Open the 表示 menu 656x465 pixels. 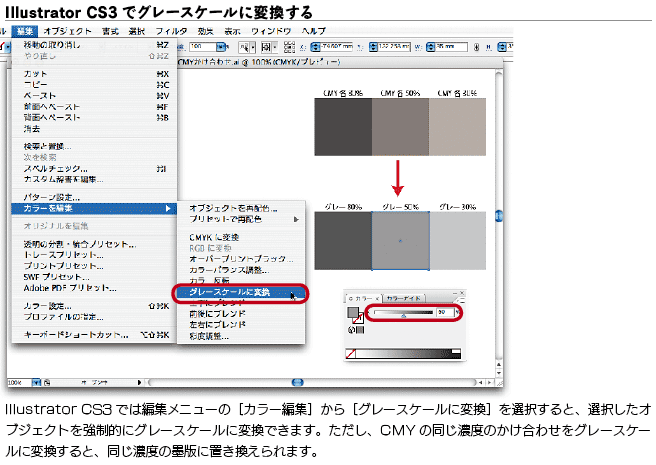232,31
